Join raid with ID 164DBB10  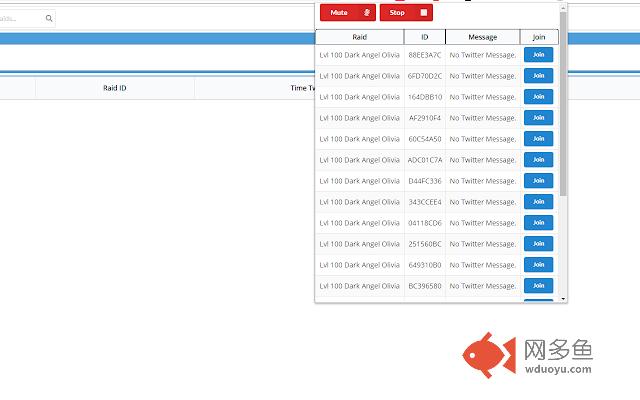(538, 97)
